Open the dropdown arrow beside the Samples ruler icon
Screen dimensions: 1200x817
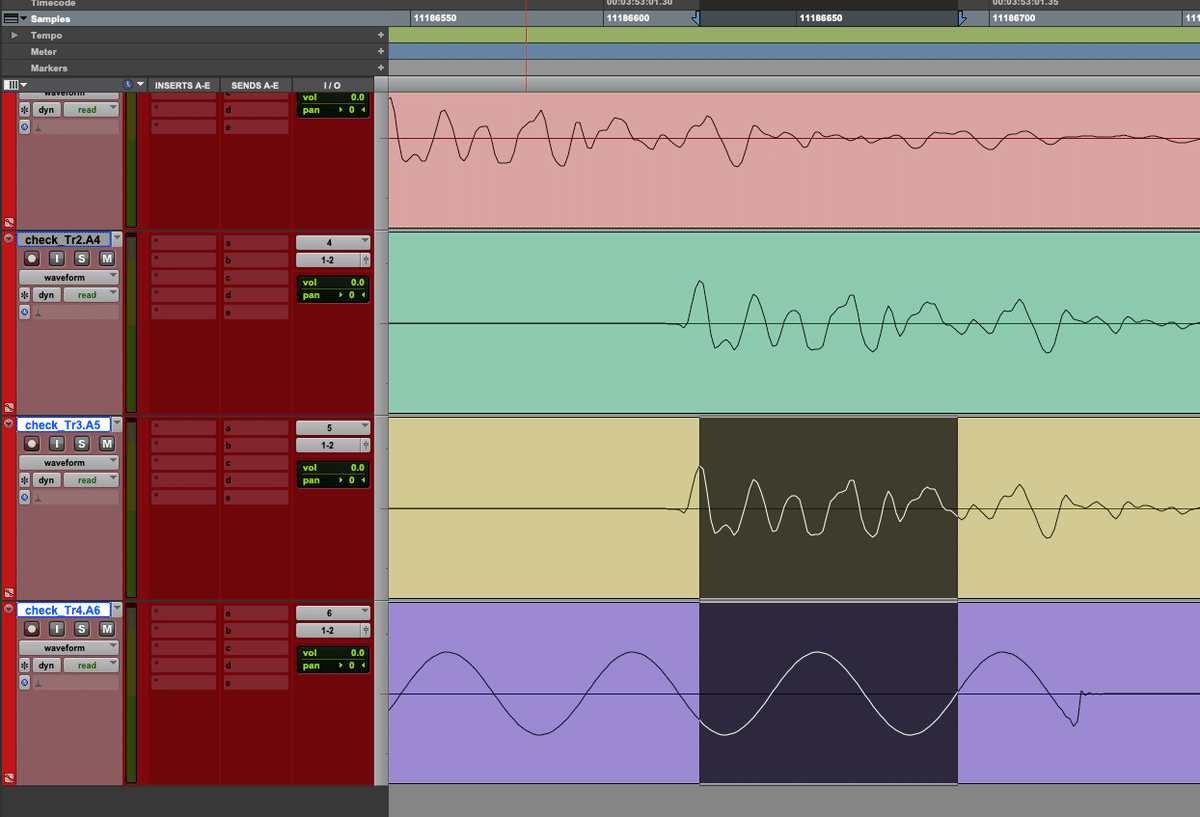(24, 19)
